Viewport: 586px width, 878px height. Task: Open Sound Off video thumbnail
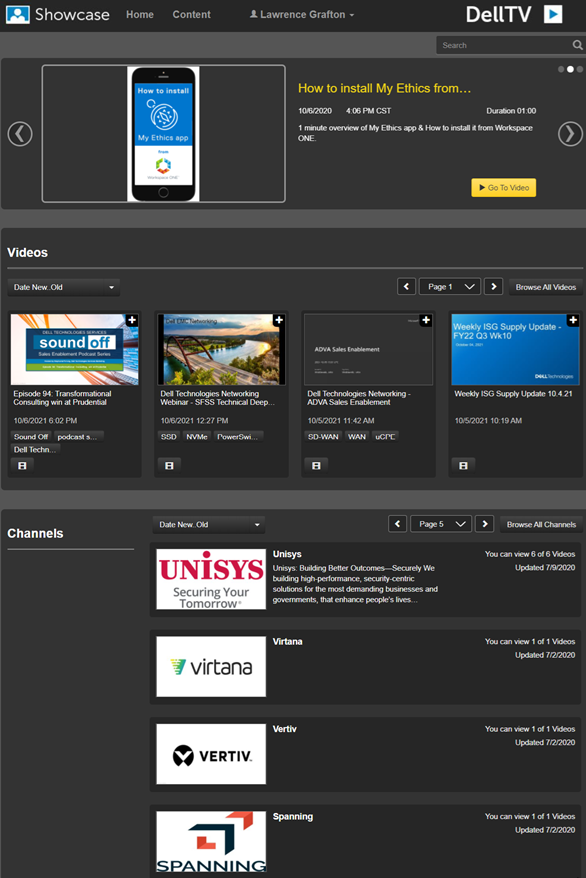[x=74, y=349]
